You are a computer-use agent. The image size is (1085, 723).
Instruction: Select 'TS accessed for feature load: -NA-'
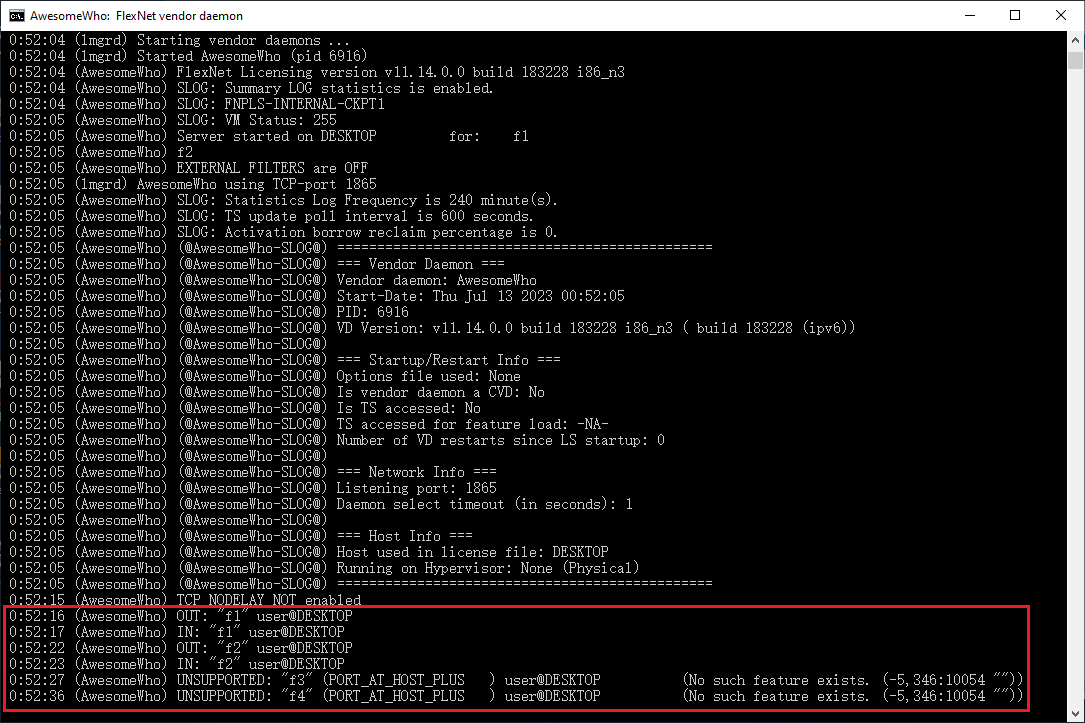point(473,423)
